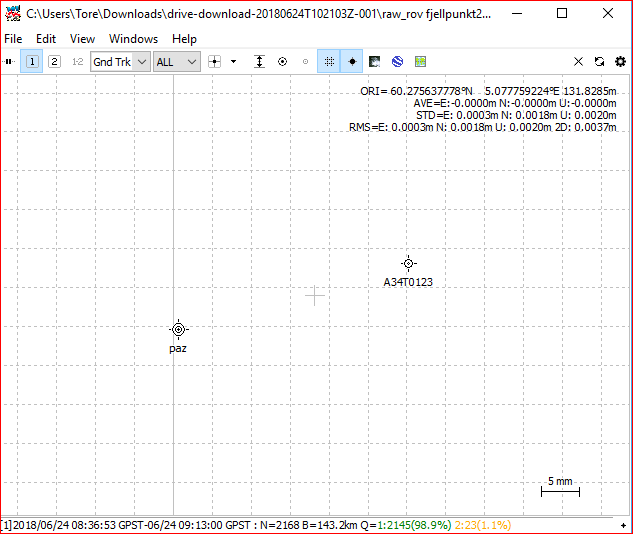633x534 pixels.
Task: Maximize the RTKPLOT window
Action: [x=562, y=13]
